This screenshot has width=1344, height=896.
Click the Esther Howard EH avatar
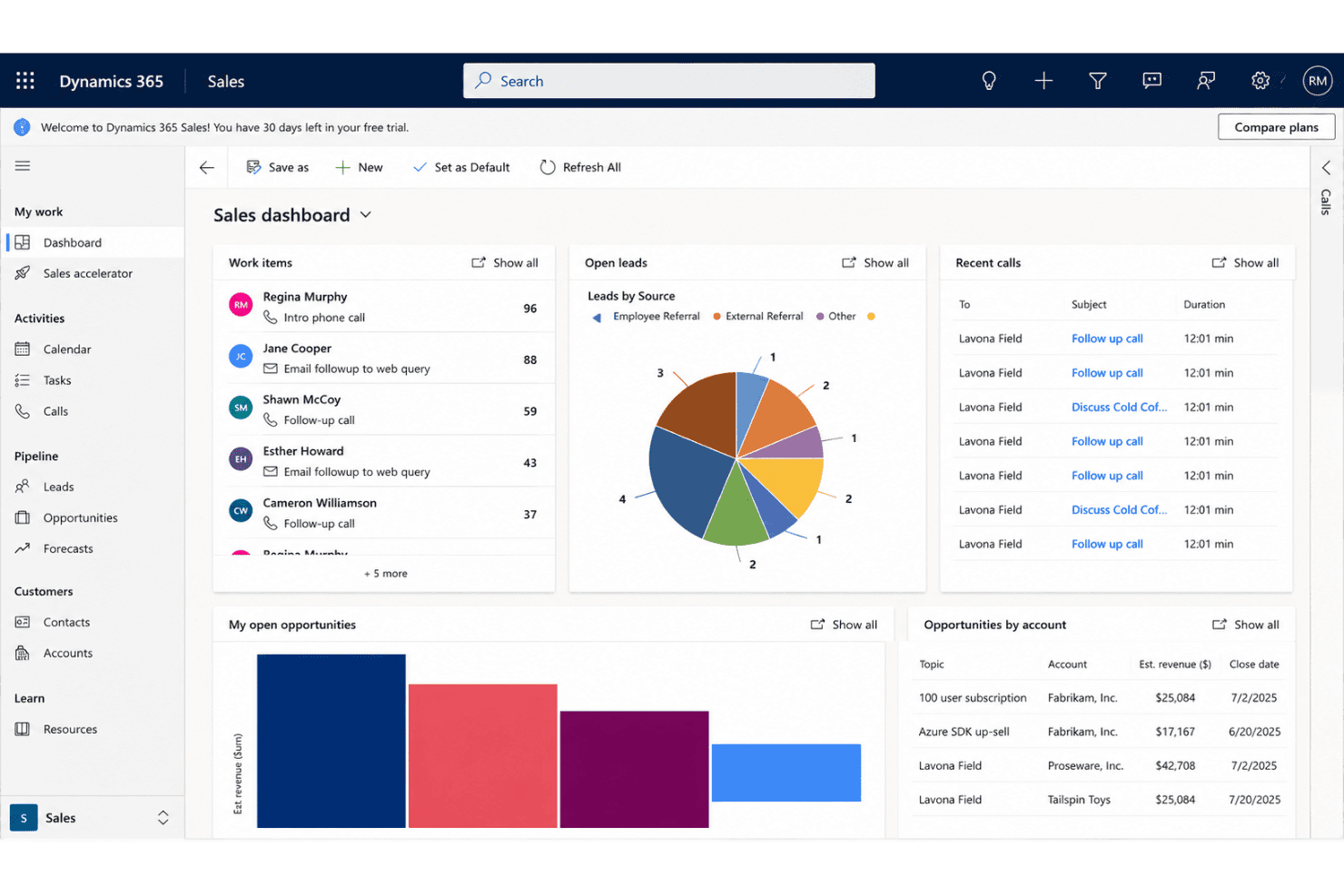tap(241, 459)
